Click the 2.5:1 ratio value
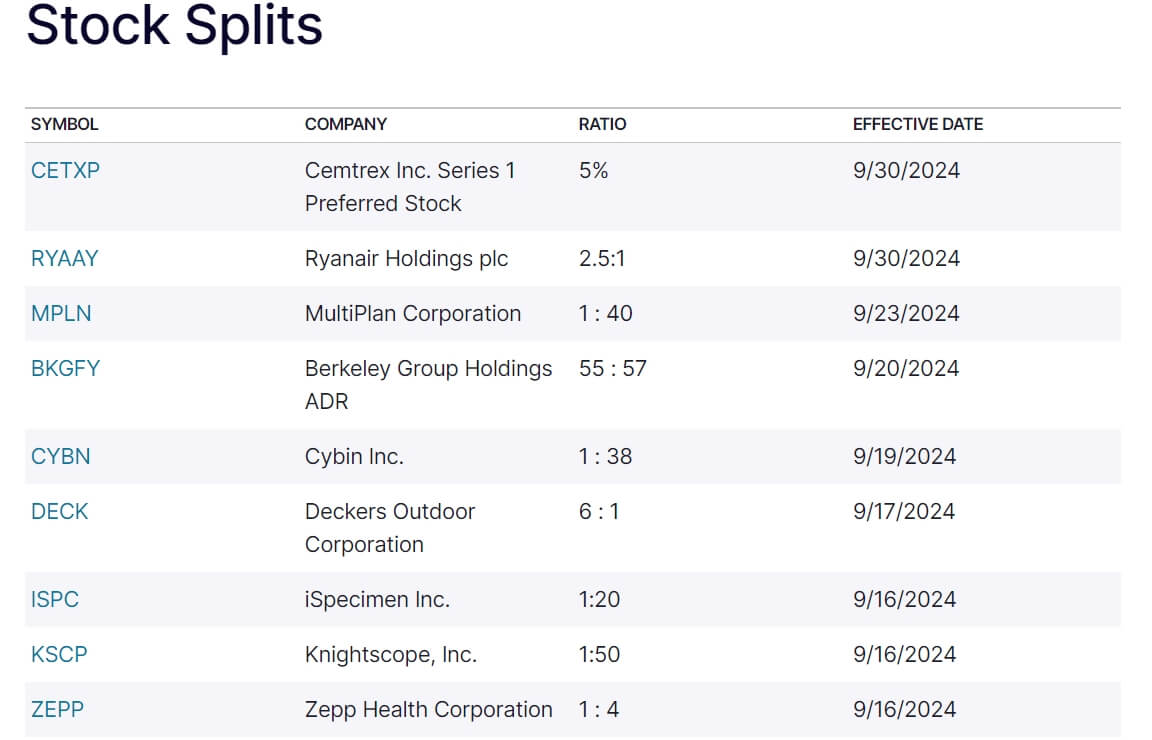Viewport: 1152px width, 740px height. 602,259
